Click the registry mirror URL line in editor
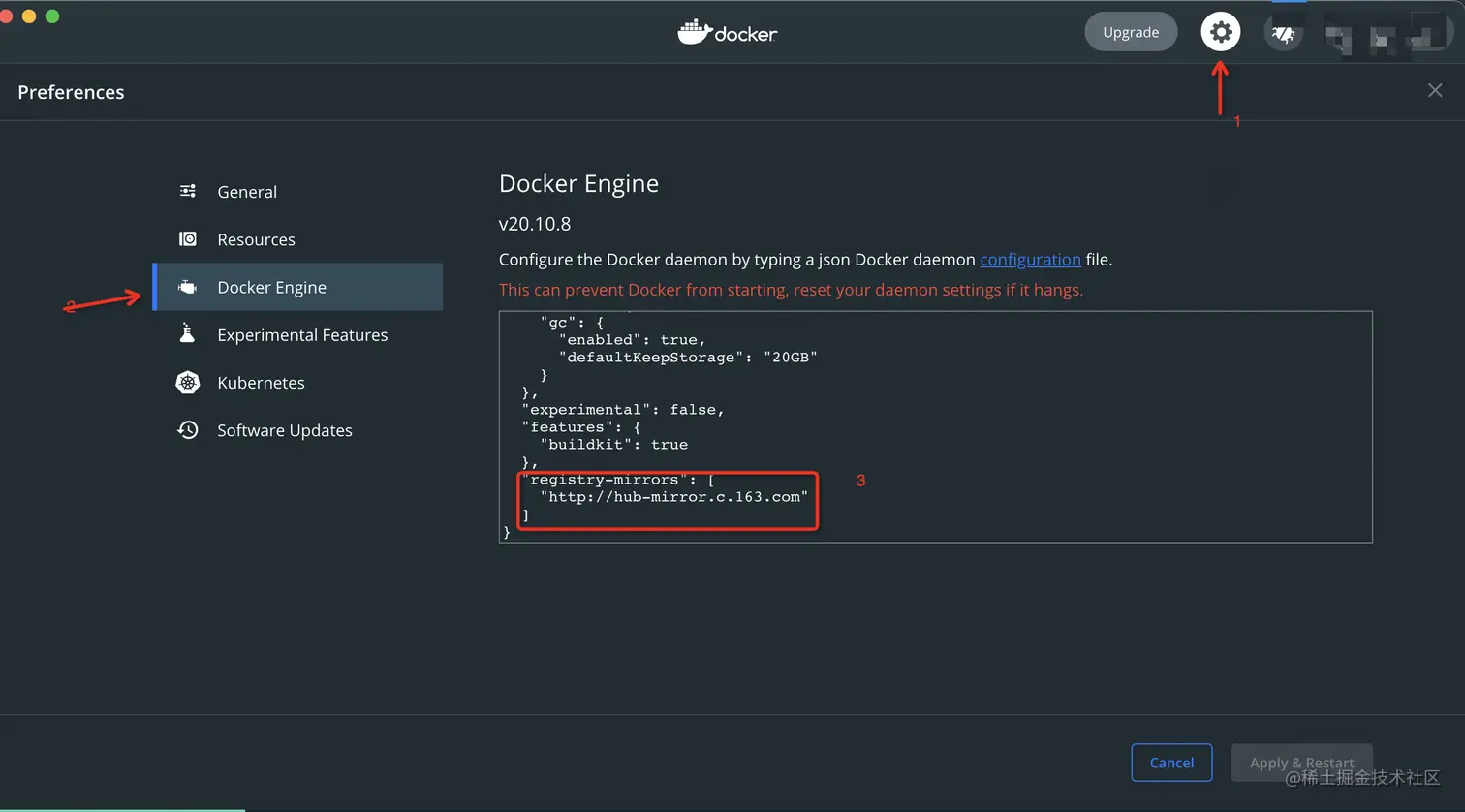Image resolution: width=1465 pixels, height=812 pixels. [x=677, y=497]
